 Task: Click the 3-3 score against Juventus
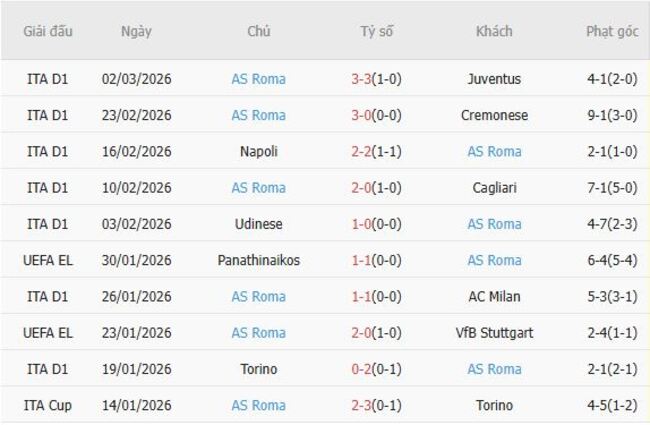pyautogui.click(x=361, y=79)
